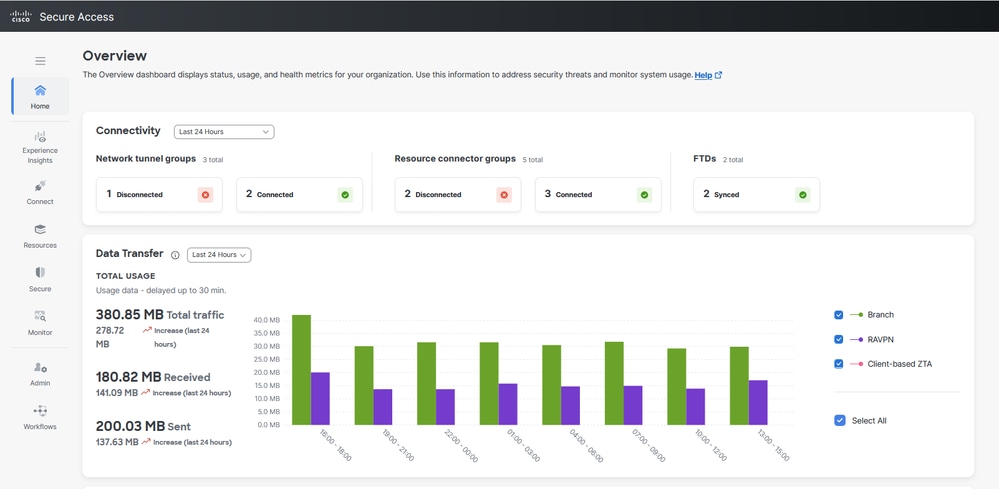
Task: Open the Resources icon in sidebar
Action: 40,229
